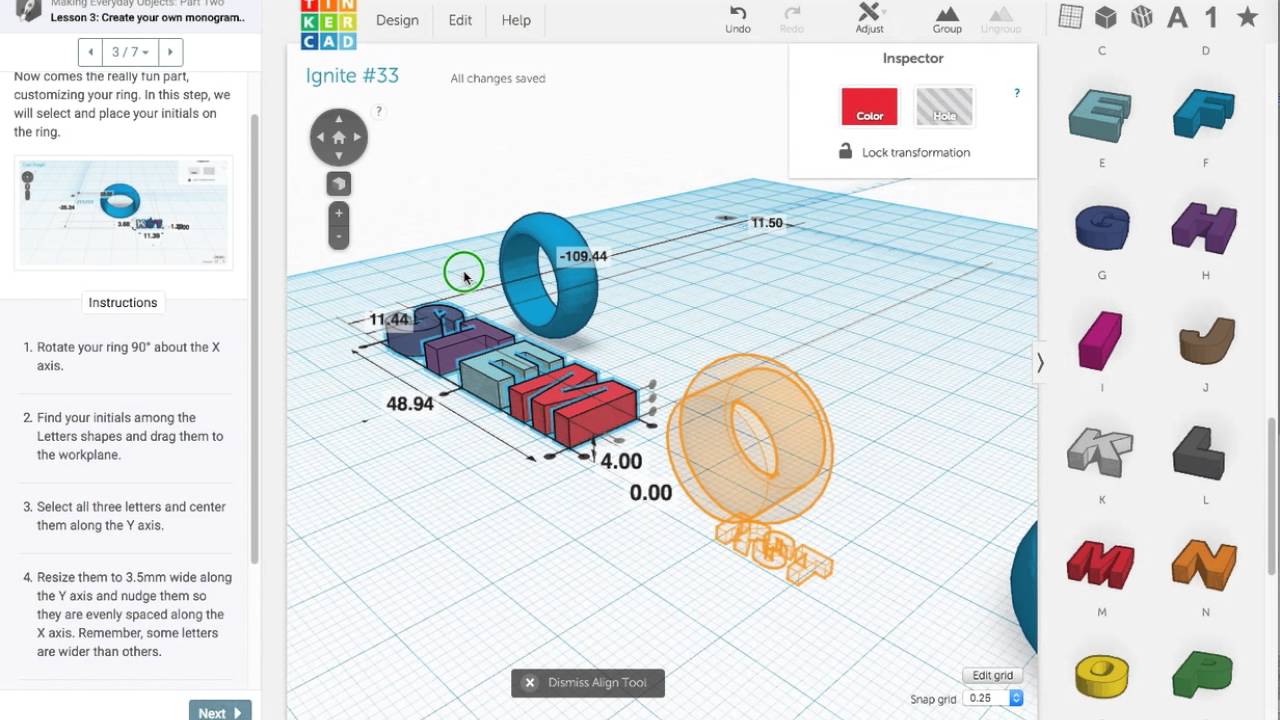Toggle perspective view cube button
The image size is (1280, 720).
click(339, 183)
